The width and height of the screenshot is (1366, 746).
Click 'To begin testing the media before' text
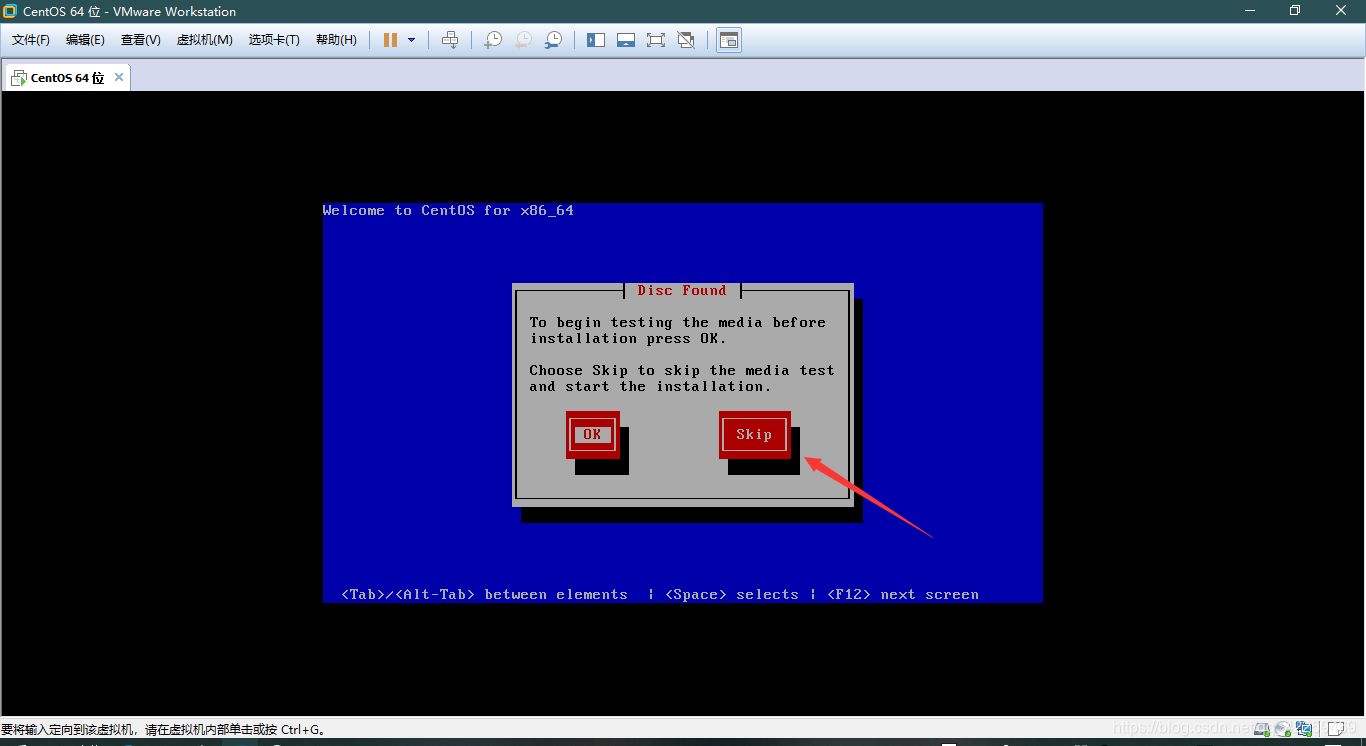click(678, 322)
